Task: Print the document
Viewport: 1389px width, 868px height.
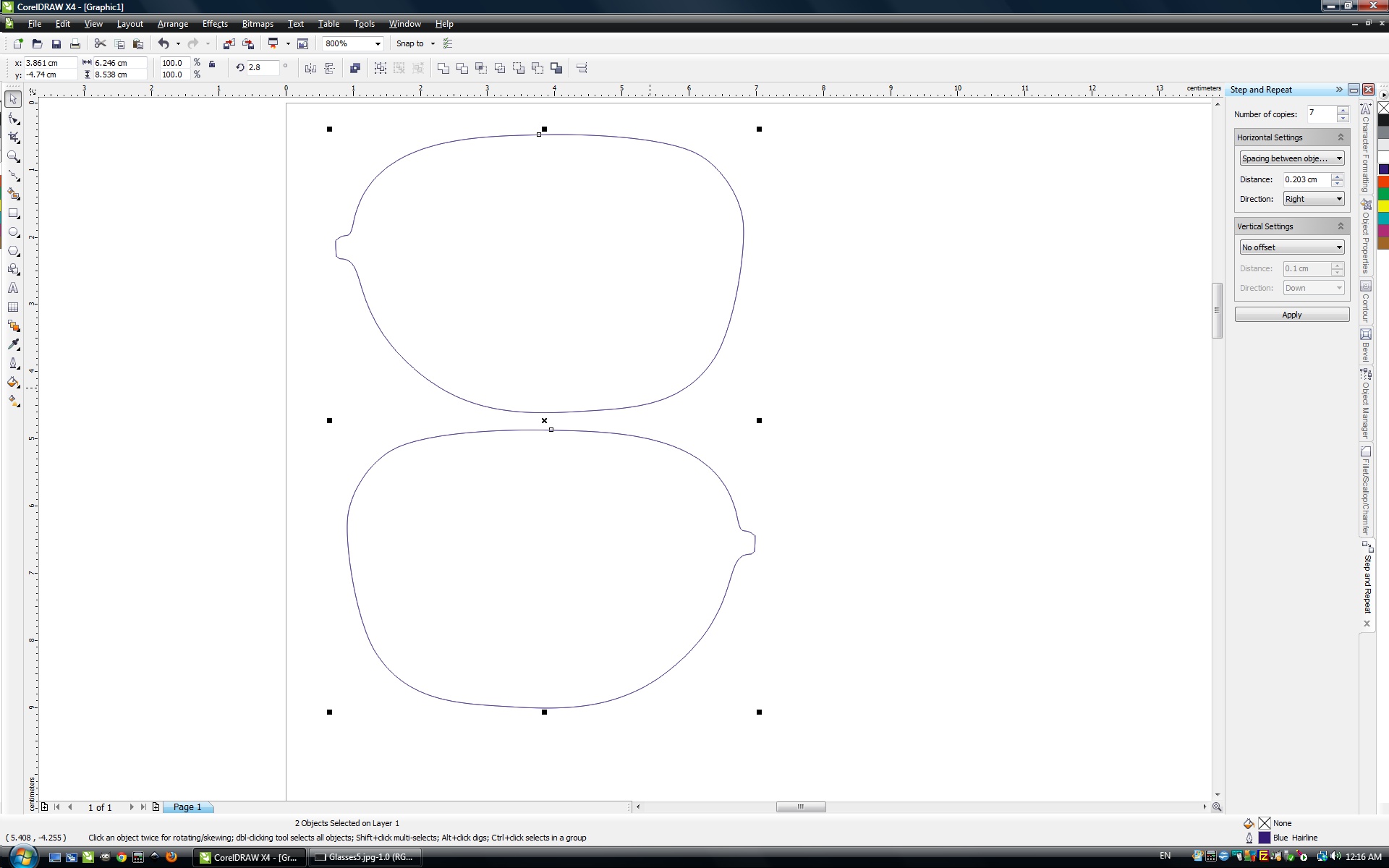Action: pos(75,44)
